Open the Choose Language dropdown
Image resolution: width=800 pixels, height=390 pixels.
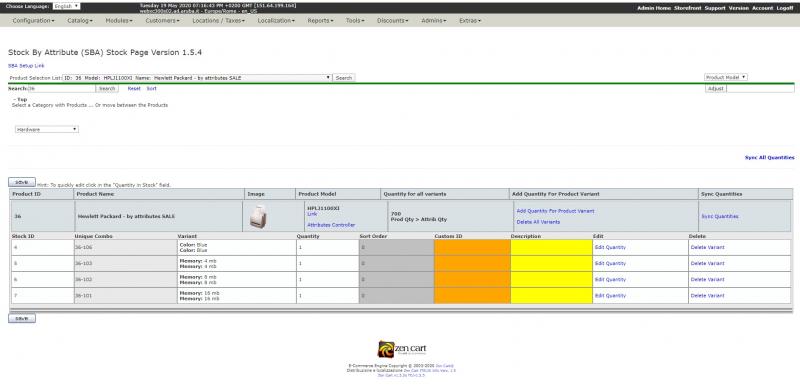coord(66,6)
